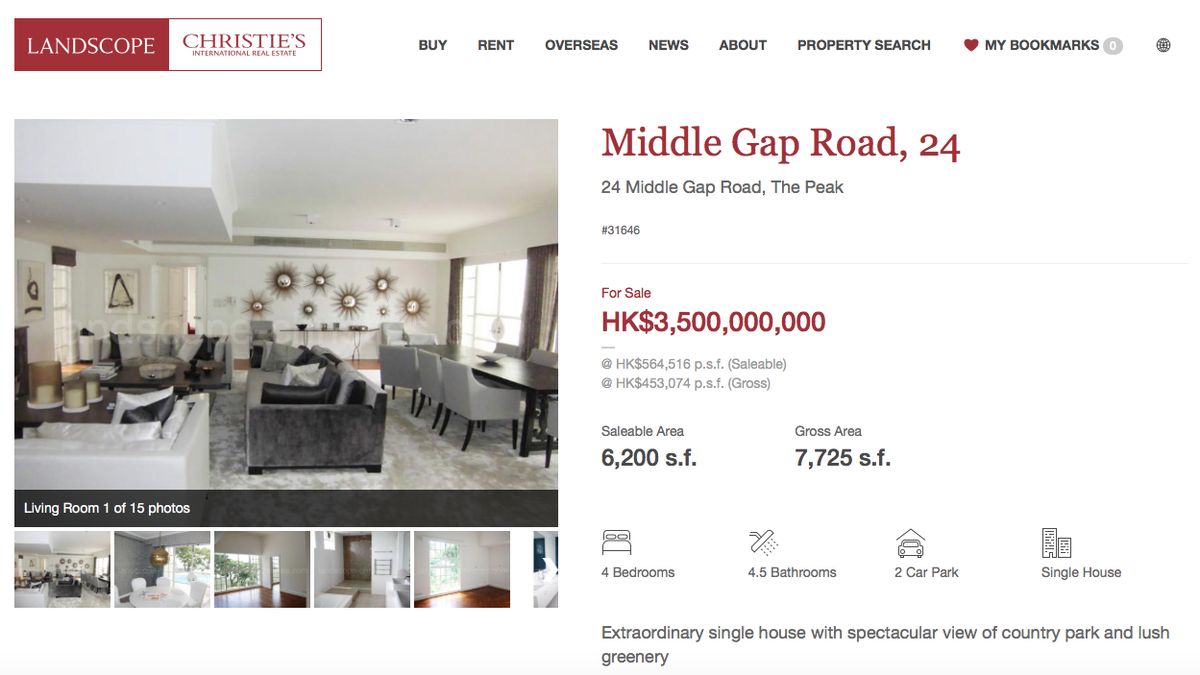1200x675 pixels.
Task: Click the Christie's International Real Estate logo
Action: (x=245, y=45)
